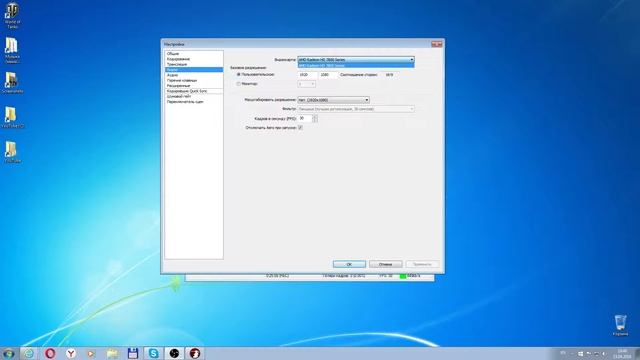Viewport: 640px width, 360px height.
Task: Open the Аудио settings category
Action: [194, 75]
